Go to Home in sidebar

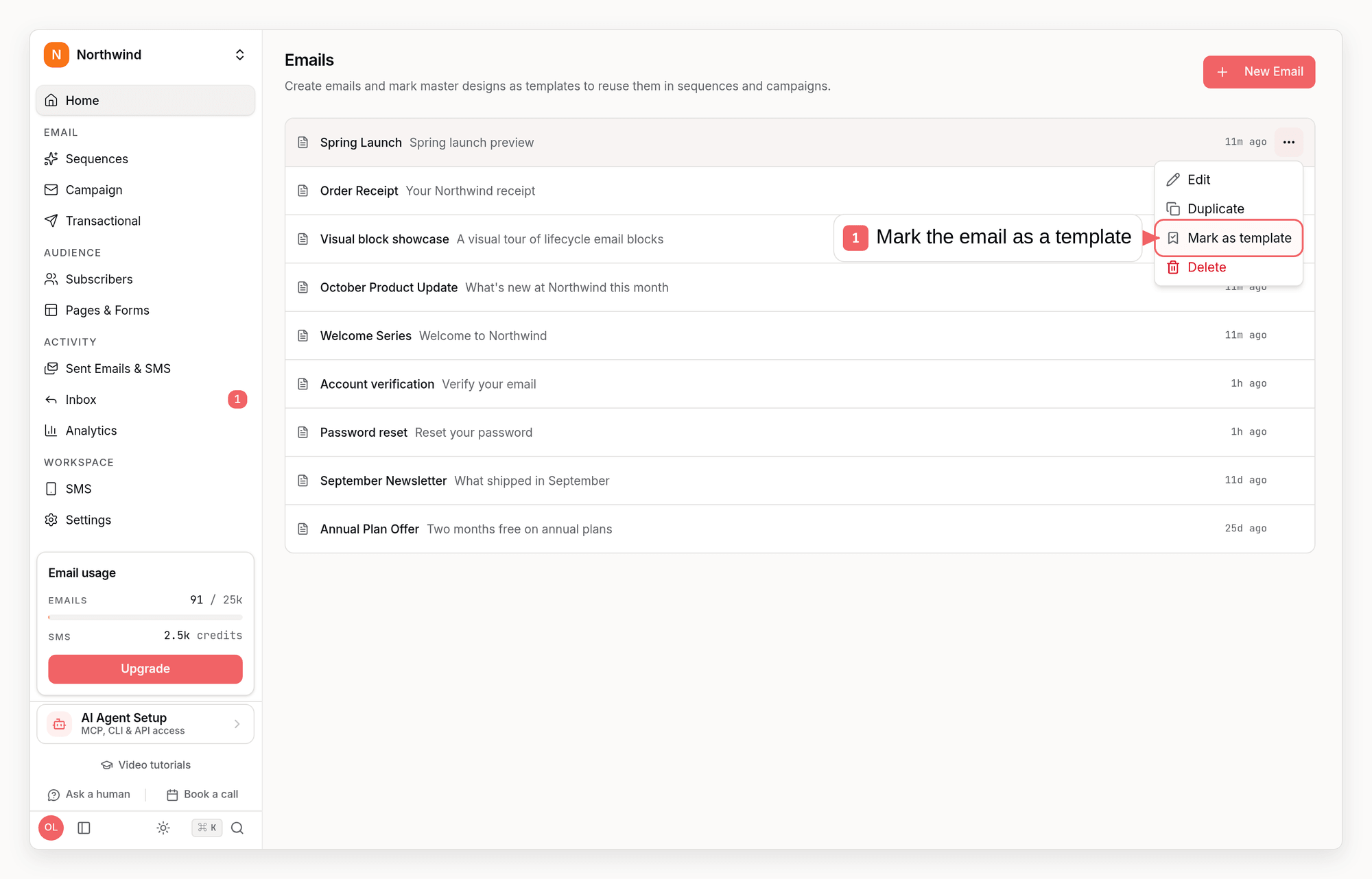(145, 101)
